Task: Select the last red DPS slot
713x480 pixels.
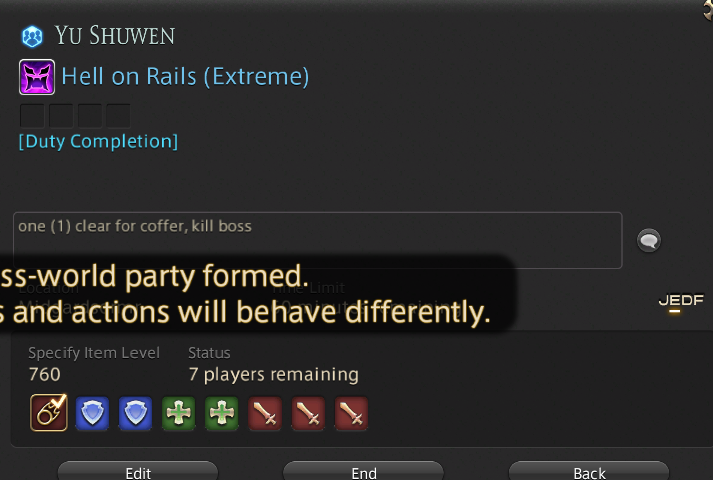Action: pos(351,413)
